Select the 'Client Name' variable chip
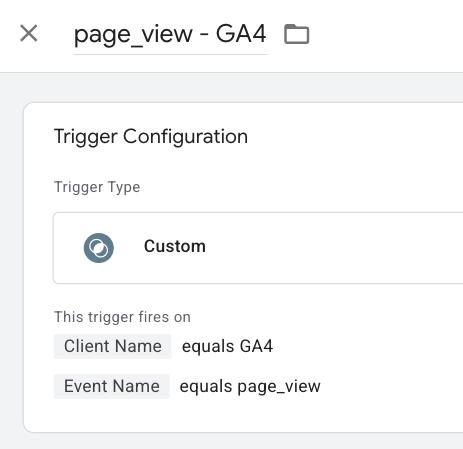The width and height of the screenshot is (463, 449). [x=113, y=346]
